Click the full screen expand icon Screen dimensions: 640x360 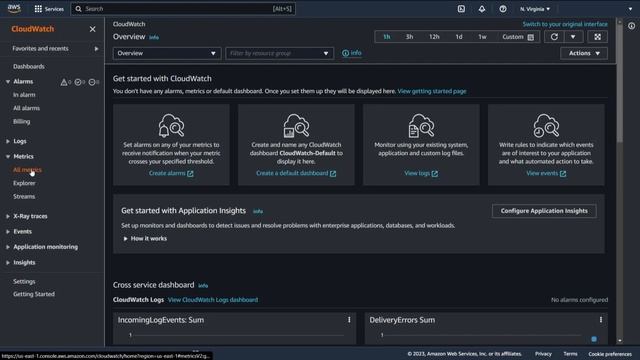tap(598, 37)
